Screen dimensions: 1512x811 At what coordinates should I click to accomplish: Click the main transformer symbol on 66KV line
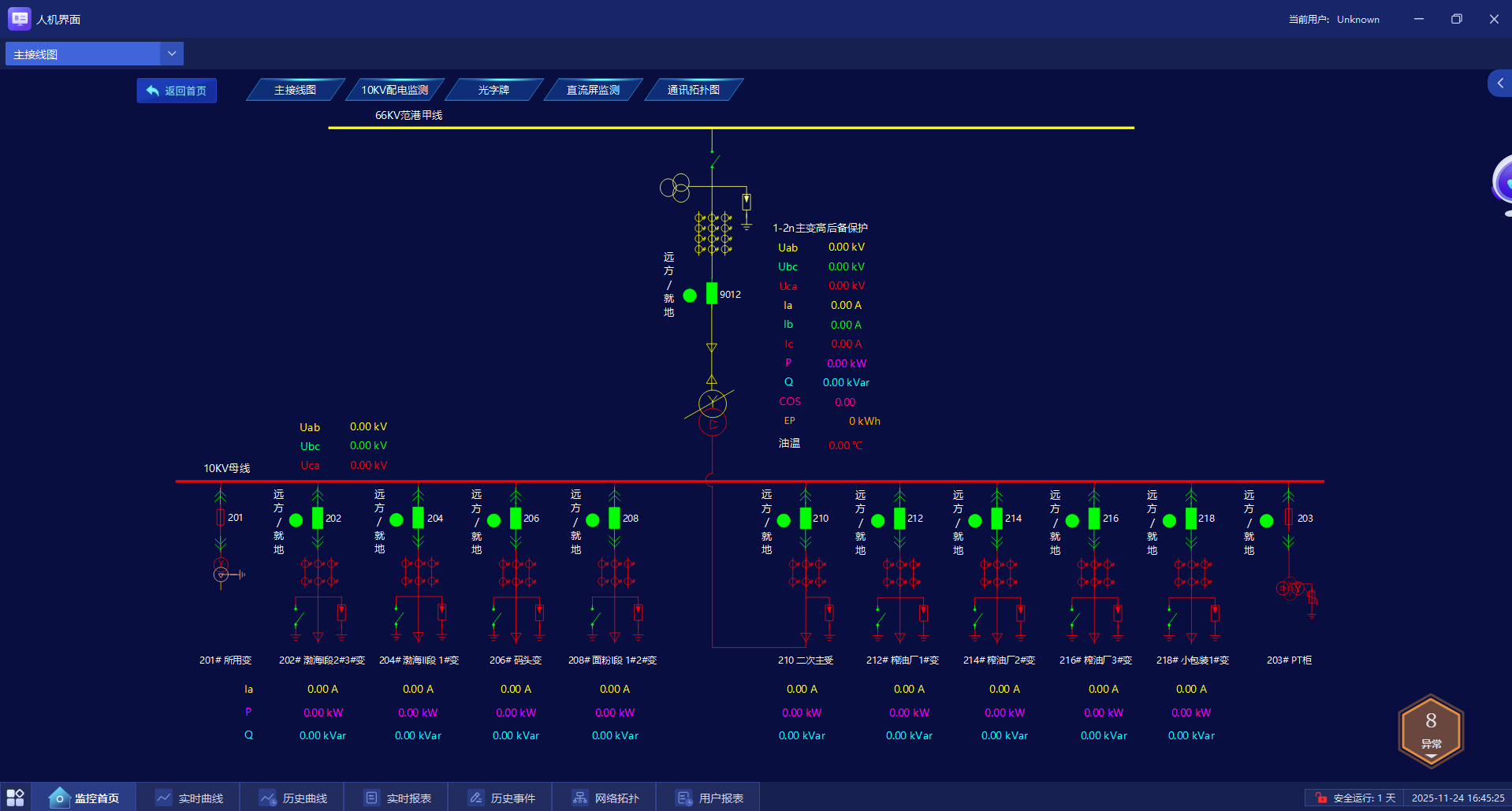(x=713, y=412)
